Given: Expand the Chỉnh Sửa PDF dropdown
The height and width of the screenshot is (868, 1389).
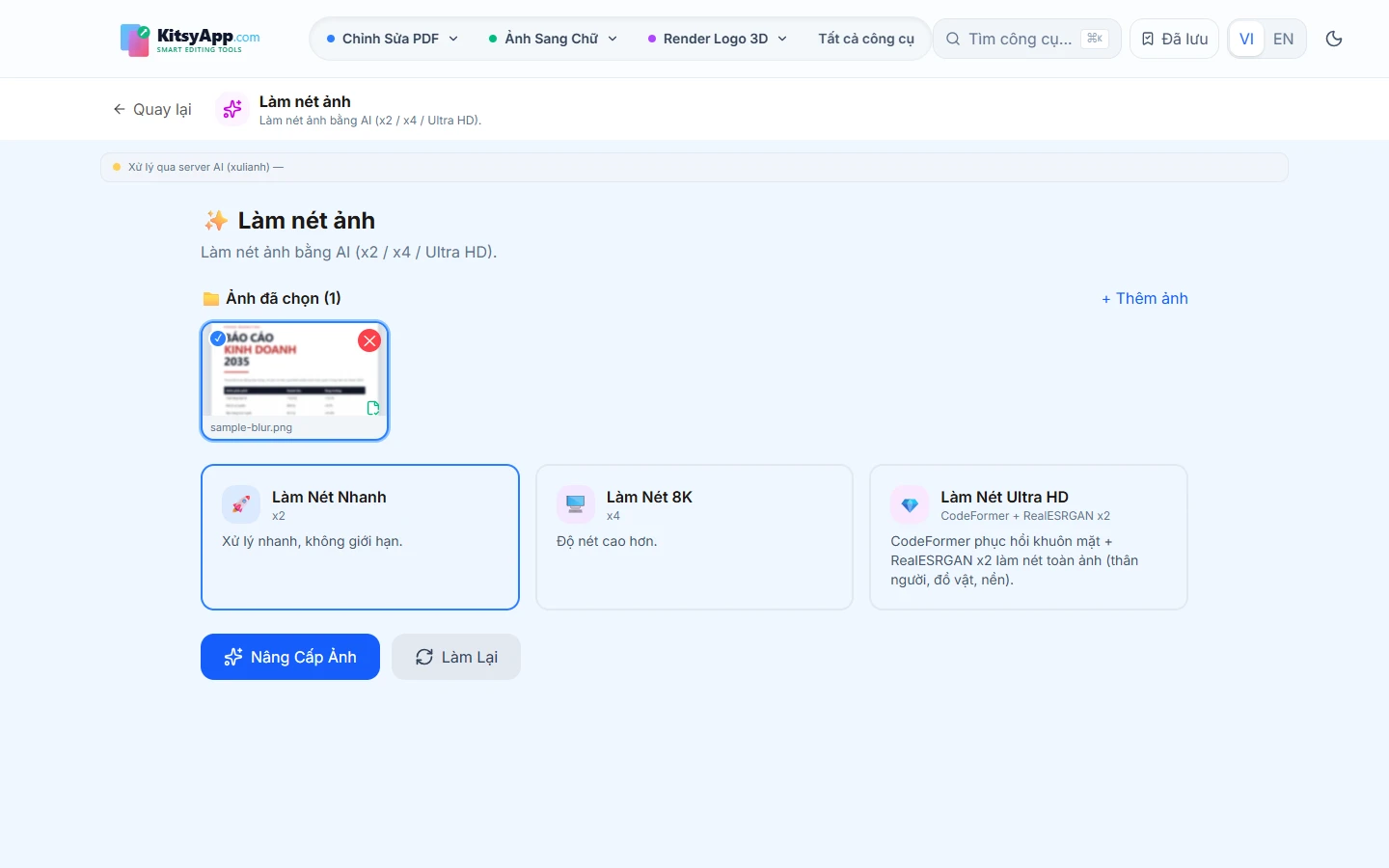Looking at the screenshot, I should [x=393, y=39].
